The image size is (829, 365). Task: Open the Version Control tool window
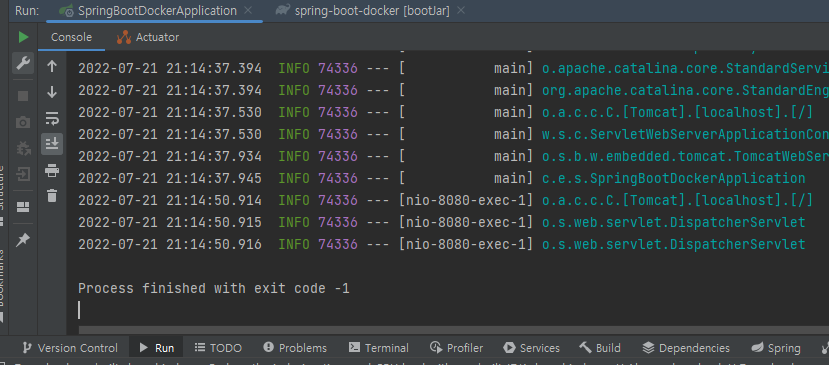tap(70, 348)
